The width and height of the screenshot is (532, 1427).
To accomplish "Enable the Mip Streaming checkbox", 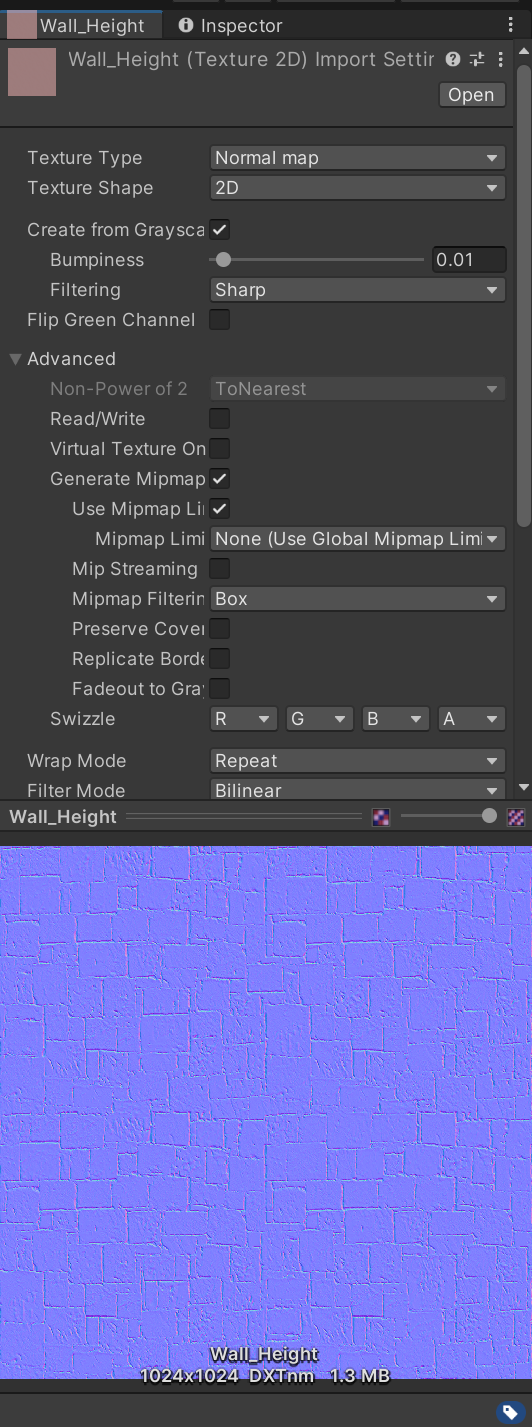I will tap(220, 569).
